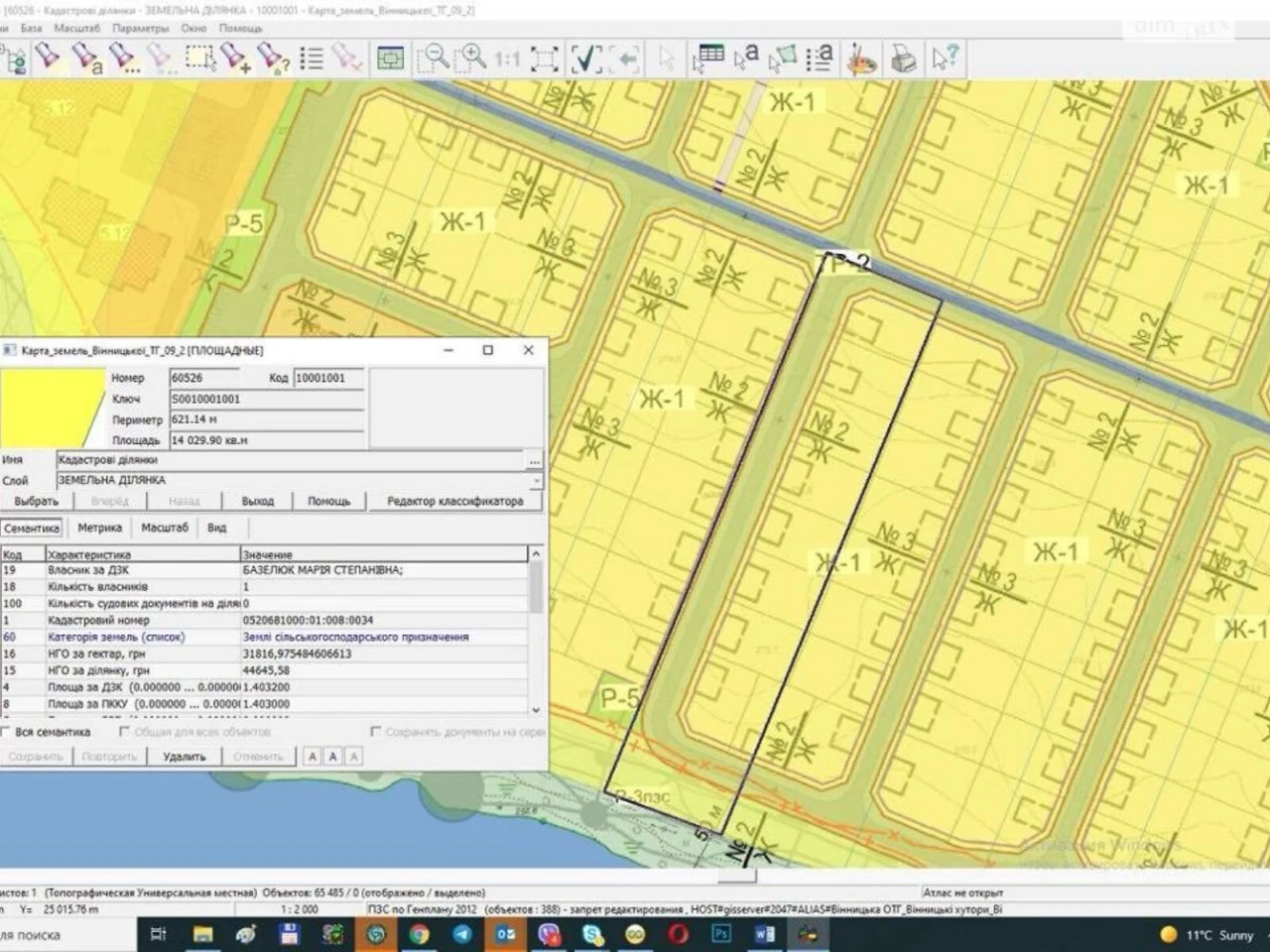Open Google Chrome from the taskbar

tap(419, 934)
